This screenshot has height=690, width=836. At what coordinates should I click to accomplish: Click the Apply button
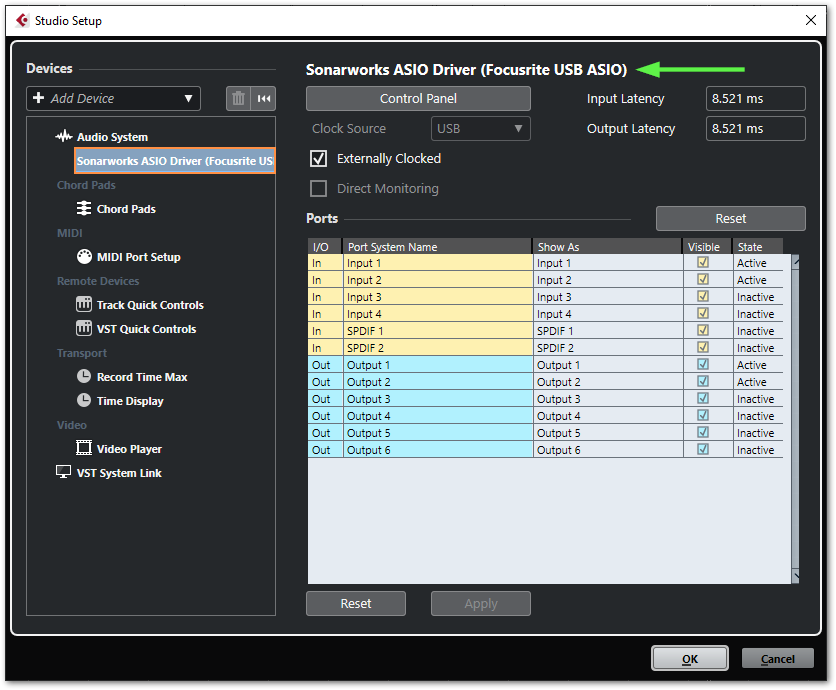(480, 604)
